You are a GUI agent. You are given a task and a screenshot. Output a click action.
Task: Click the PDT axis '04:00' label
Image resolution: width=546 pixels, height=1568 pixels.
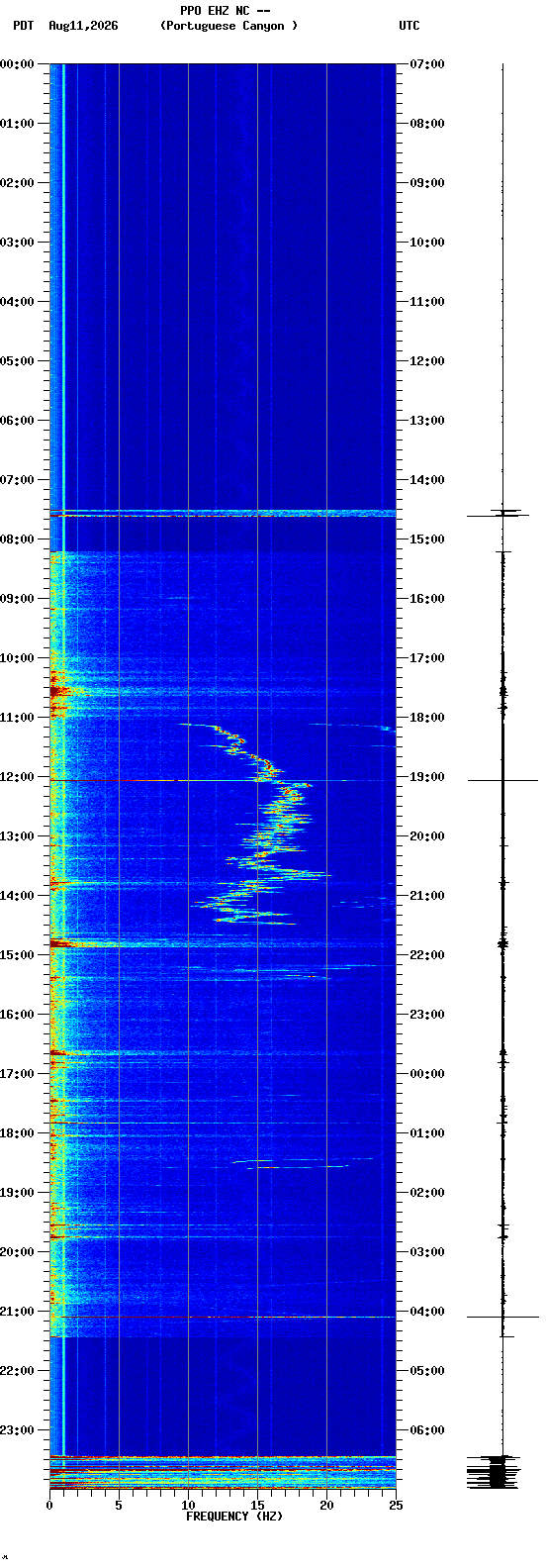18,302
